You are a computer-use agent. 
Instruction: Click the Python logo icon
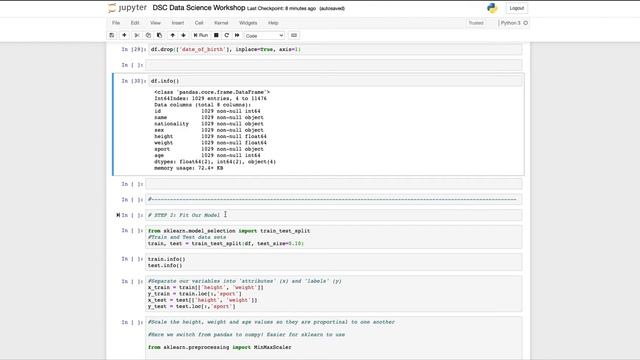pyautogui.click(x=492, y=8)
